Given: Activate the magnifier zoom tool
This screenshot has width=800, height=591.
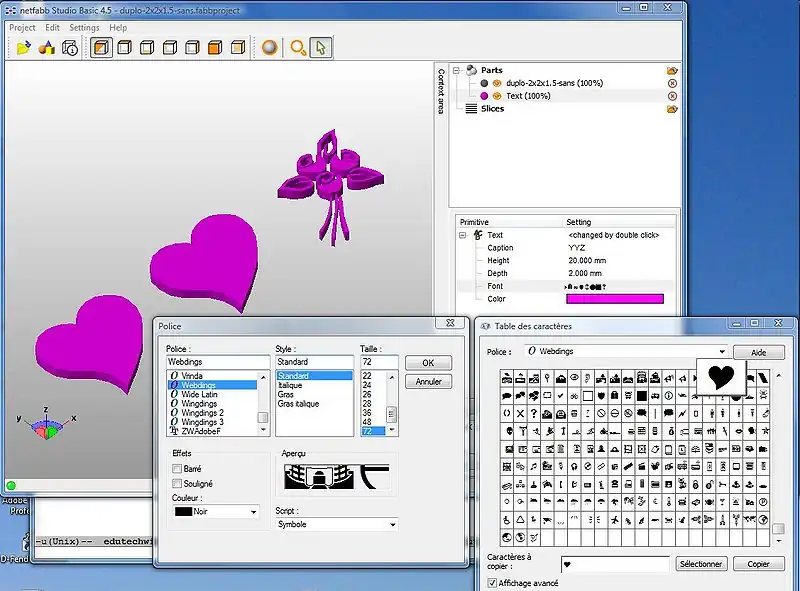Looking at the screenshot, I should (x=297, y=47).
